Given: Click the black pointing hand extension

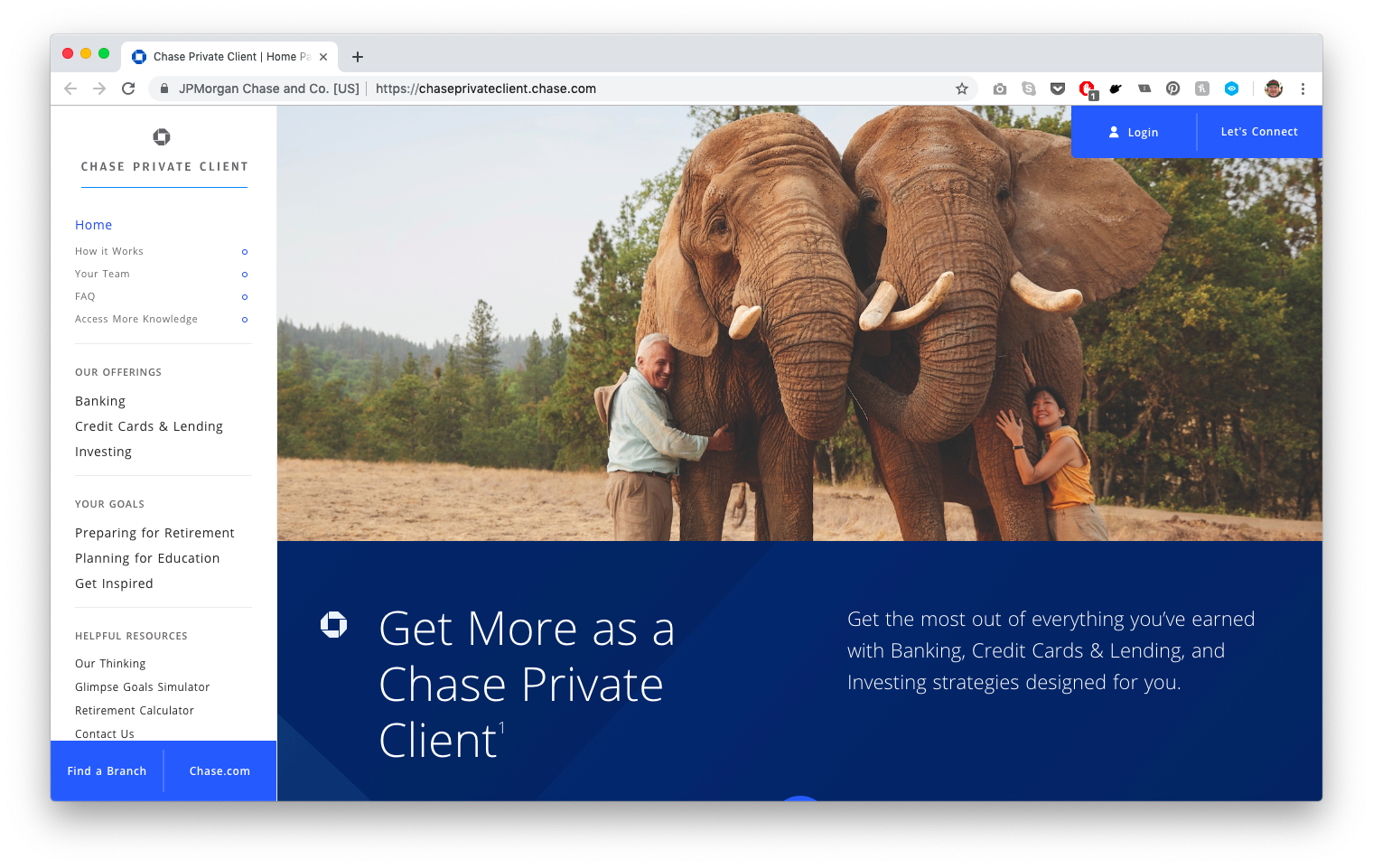Looking at the screenshot, I should (x=1116, y=89).
